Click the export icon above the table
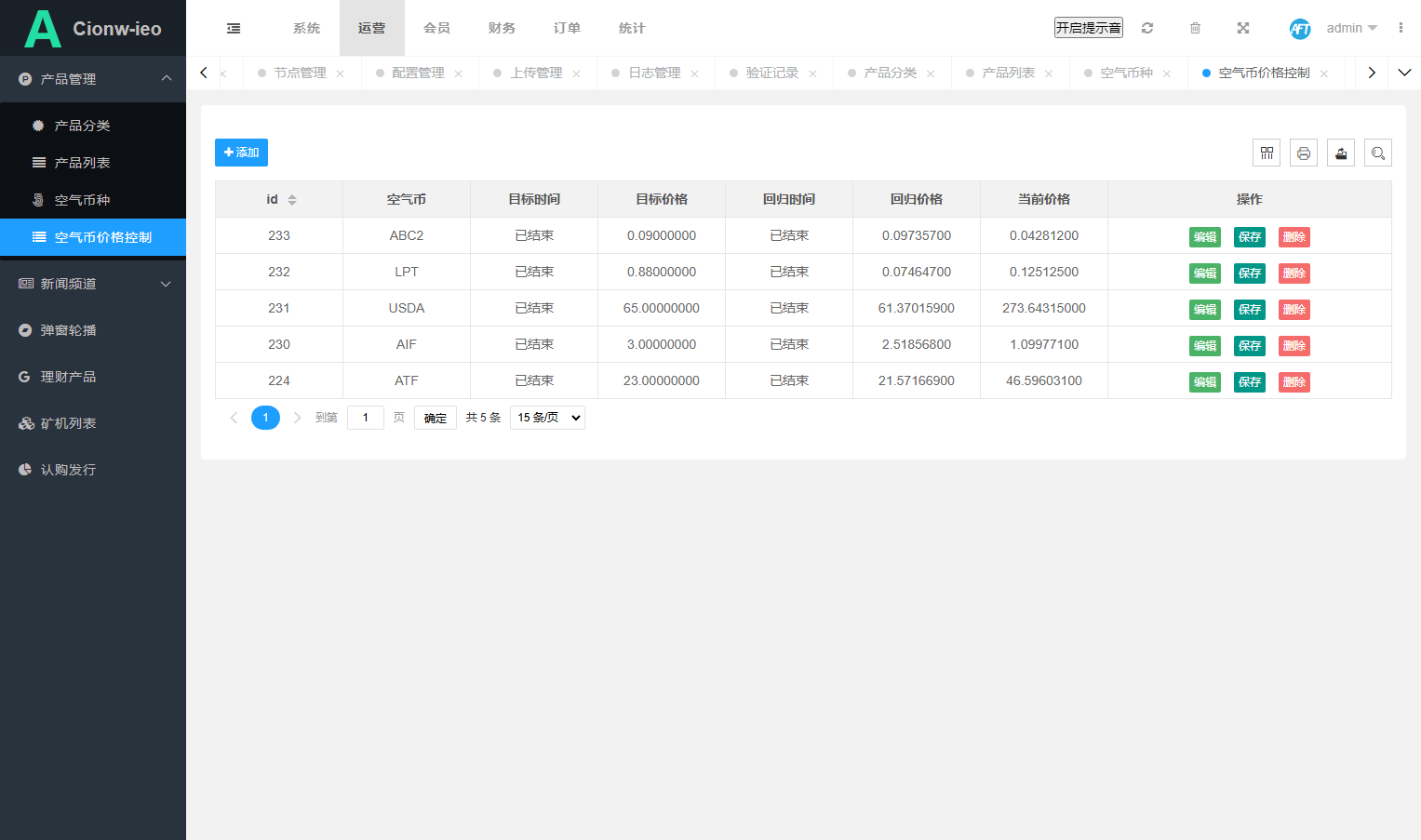The image size is (1421, 840). click(x=1341, y=153)
